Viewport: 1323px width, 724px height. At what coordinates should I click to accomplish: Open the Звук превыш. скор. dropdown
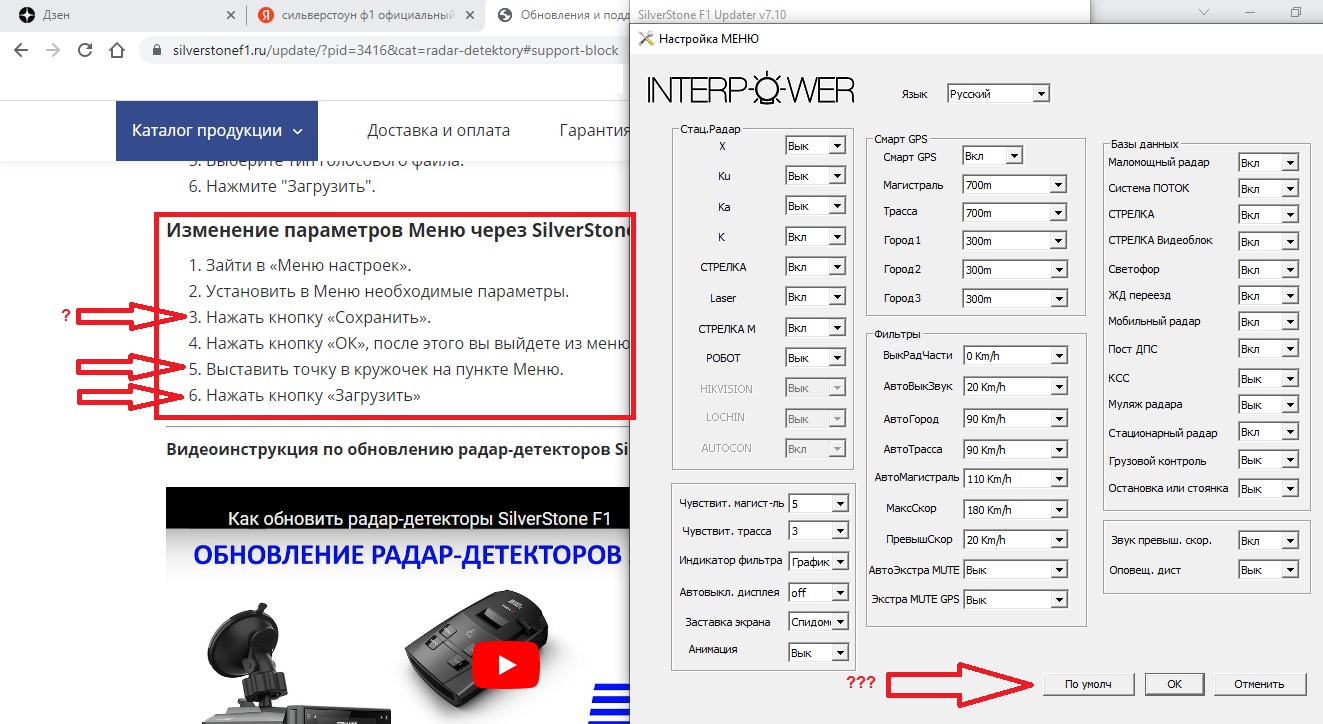click(x=1268, y=541)
